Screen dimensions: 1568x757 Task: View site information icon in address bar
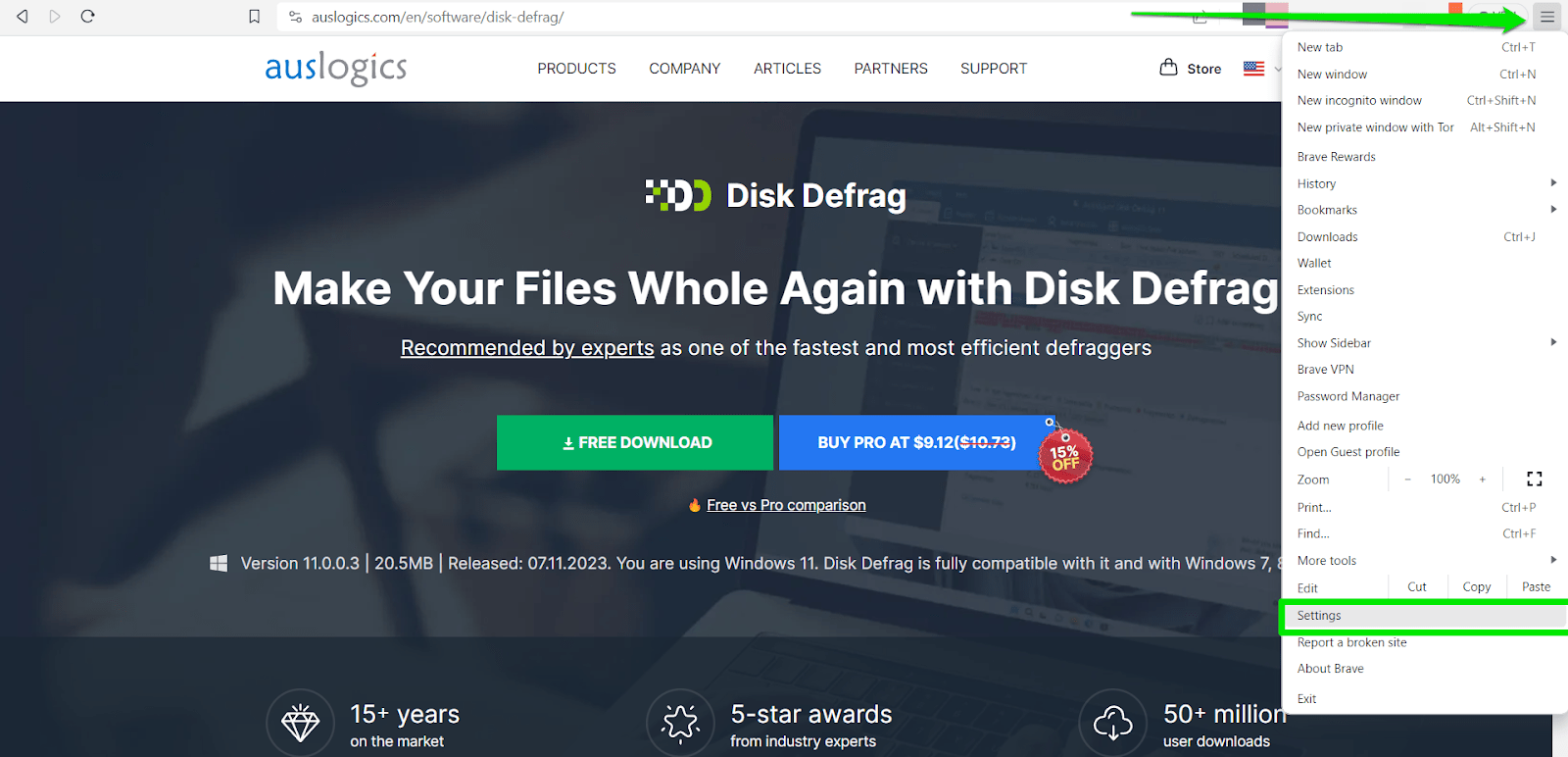point(295,17)
